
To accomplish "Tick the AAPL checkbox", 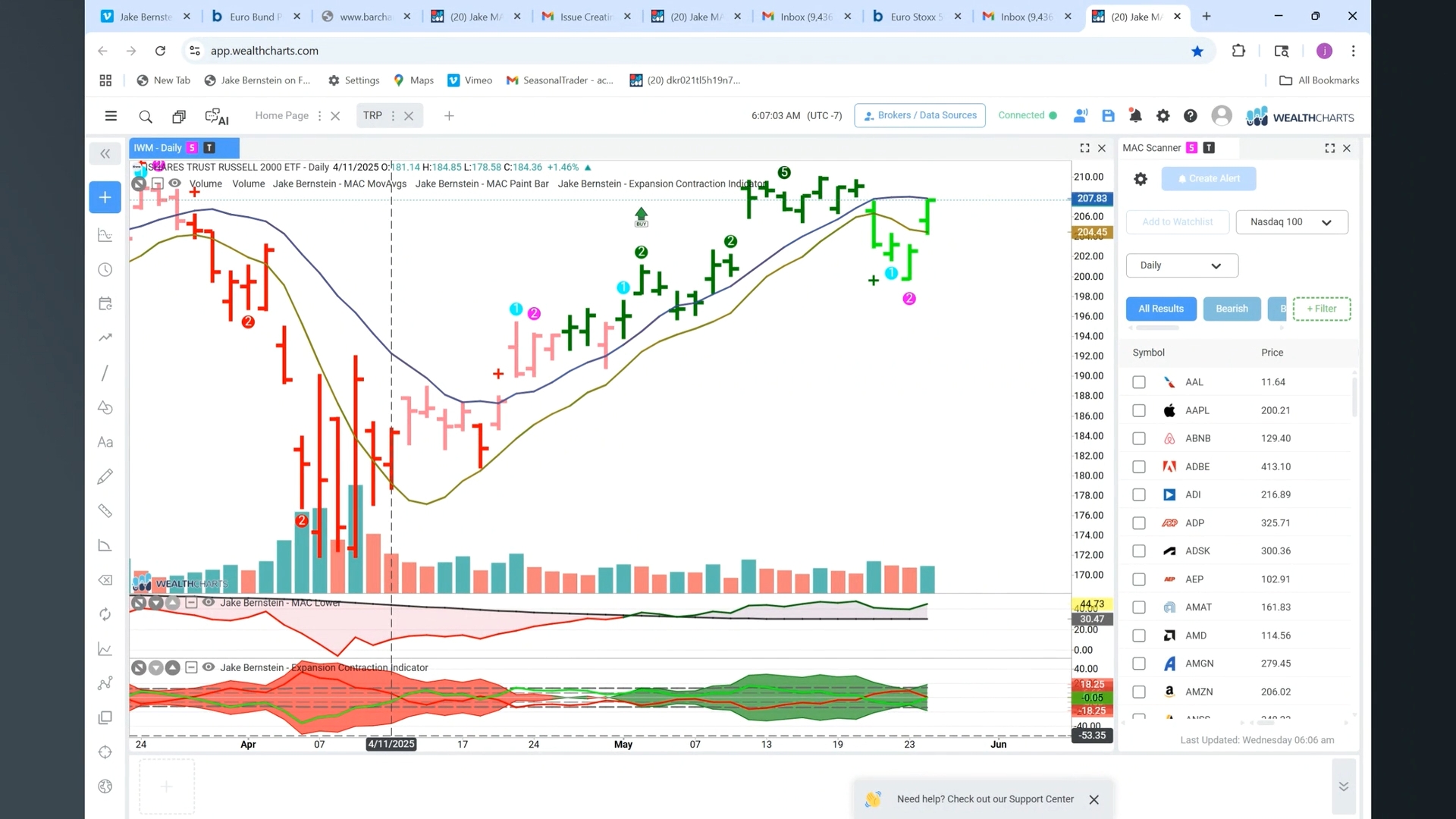I will [1138, 410].
